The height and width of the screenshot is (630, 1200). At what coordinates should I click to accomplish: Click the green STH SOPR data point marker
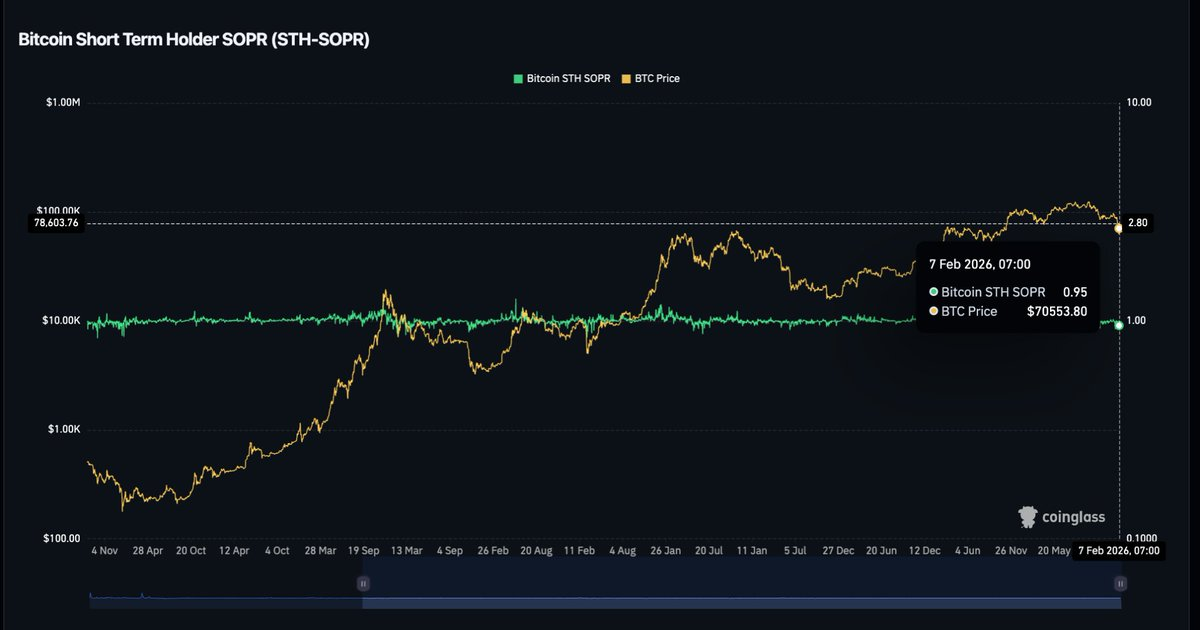coord(1118,326)
